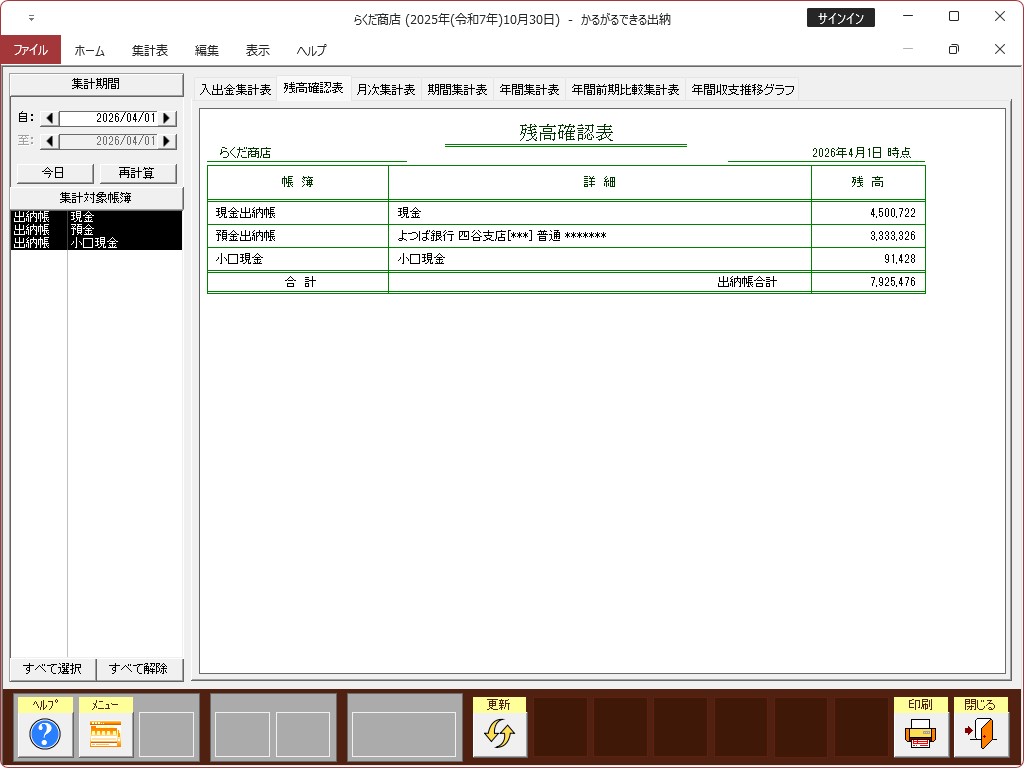The width and height of the screenshot is (1024, 768).
Task: Click the blue Help question mark icon
Action: point(45,734)
